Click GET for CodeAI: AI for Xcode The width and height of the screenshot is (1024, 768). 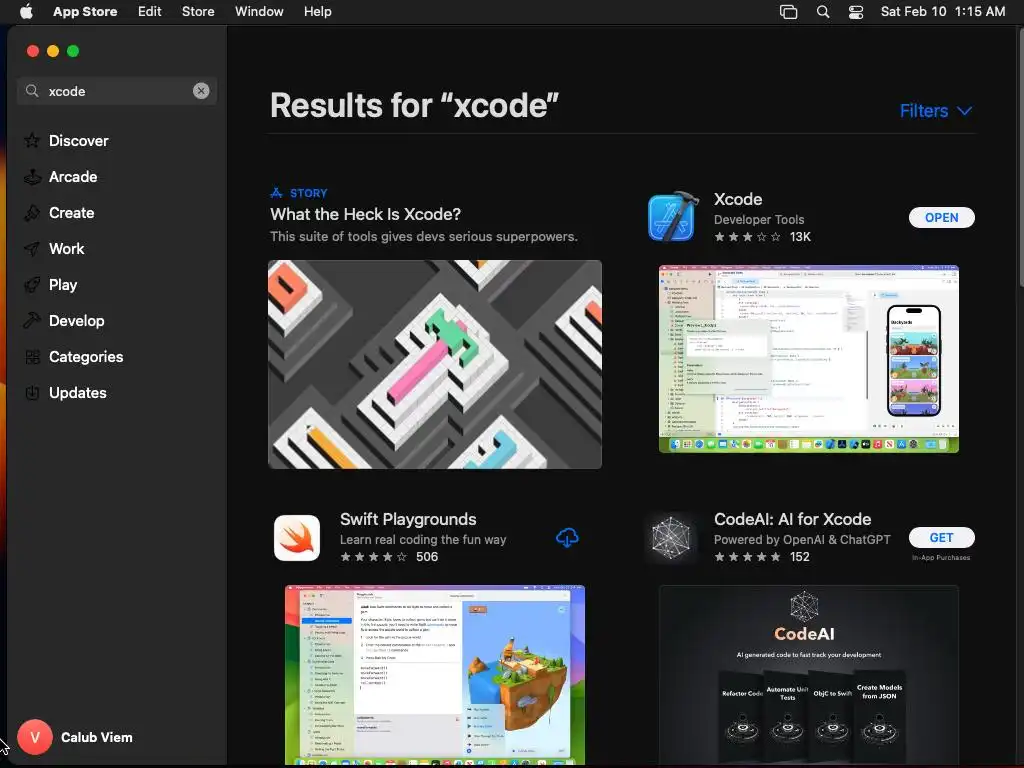(x=941, y=537)
